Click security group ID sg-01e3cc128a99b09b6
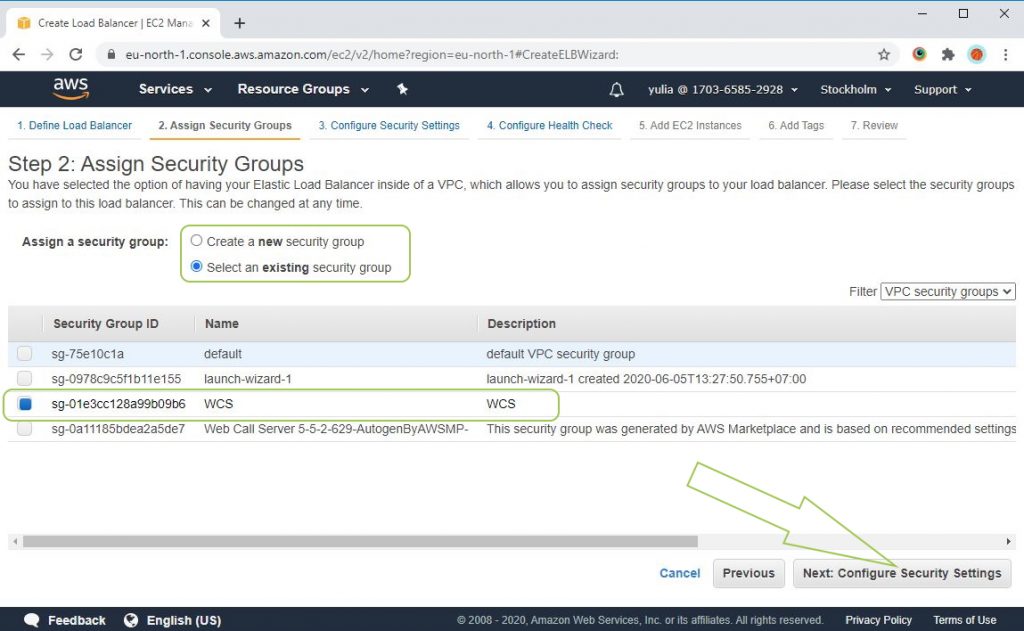The height and width of the screenshot is (631, 1024). [118, 404]
